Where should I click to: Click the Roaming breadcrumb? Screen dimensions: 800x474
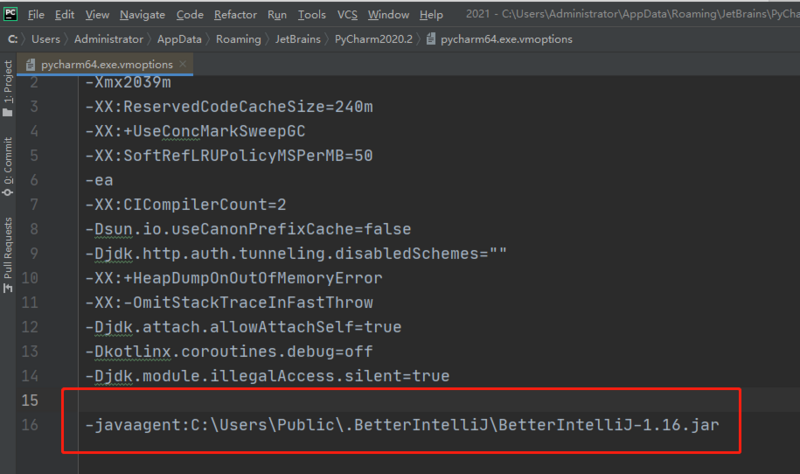(238, 39)
